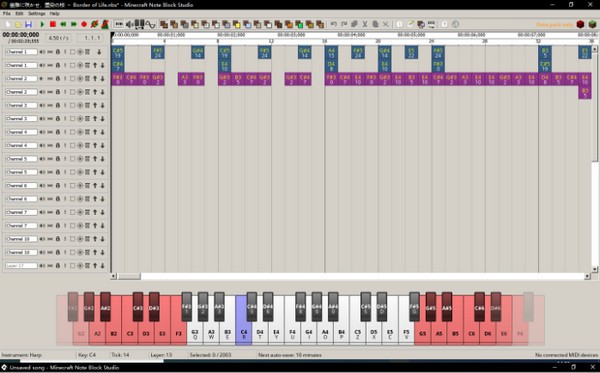Tick select-all box on upper Channel 7 row

click(x=72, y=212)
